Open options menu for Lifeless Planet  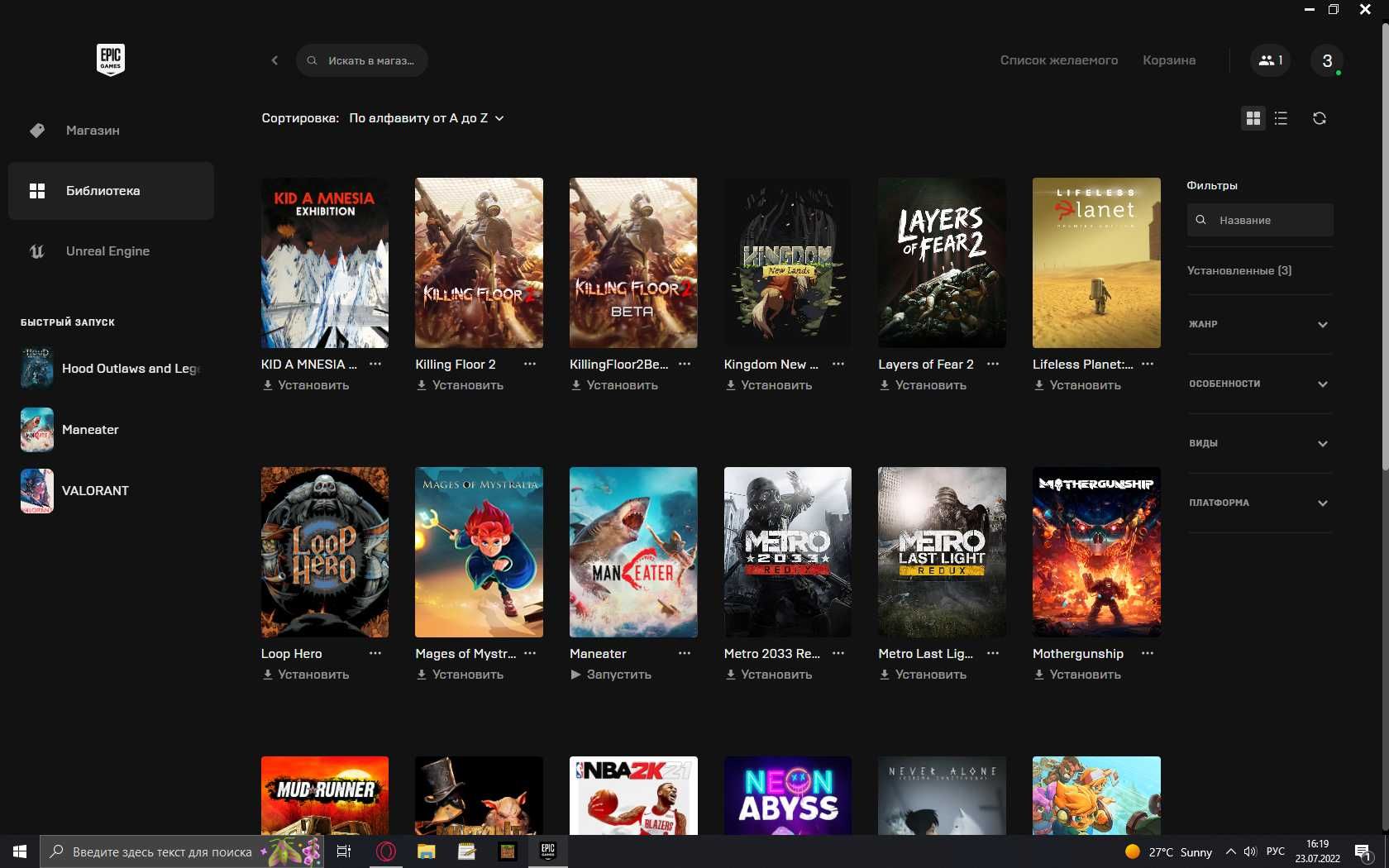click(x=1148, y=364)
